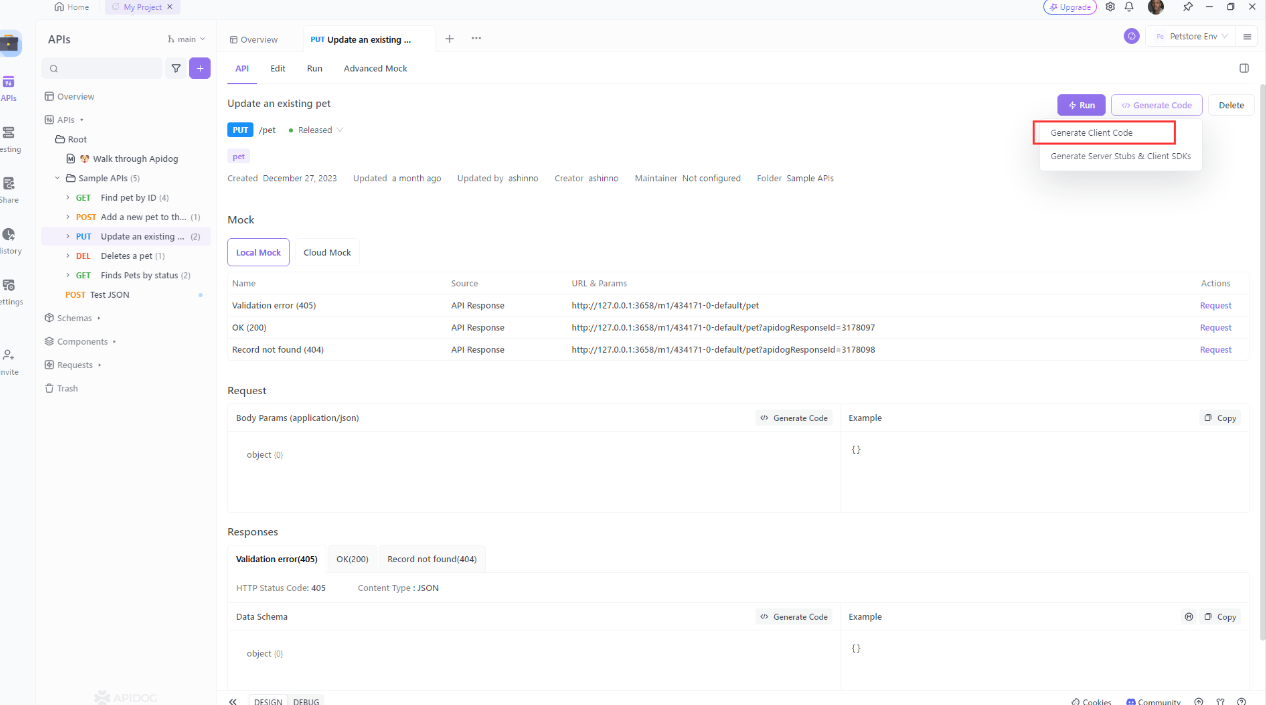This screenshot has height=705, width=1266.
Task: Switch to the Run tab
Action: 315,68
